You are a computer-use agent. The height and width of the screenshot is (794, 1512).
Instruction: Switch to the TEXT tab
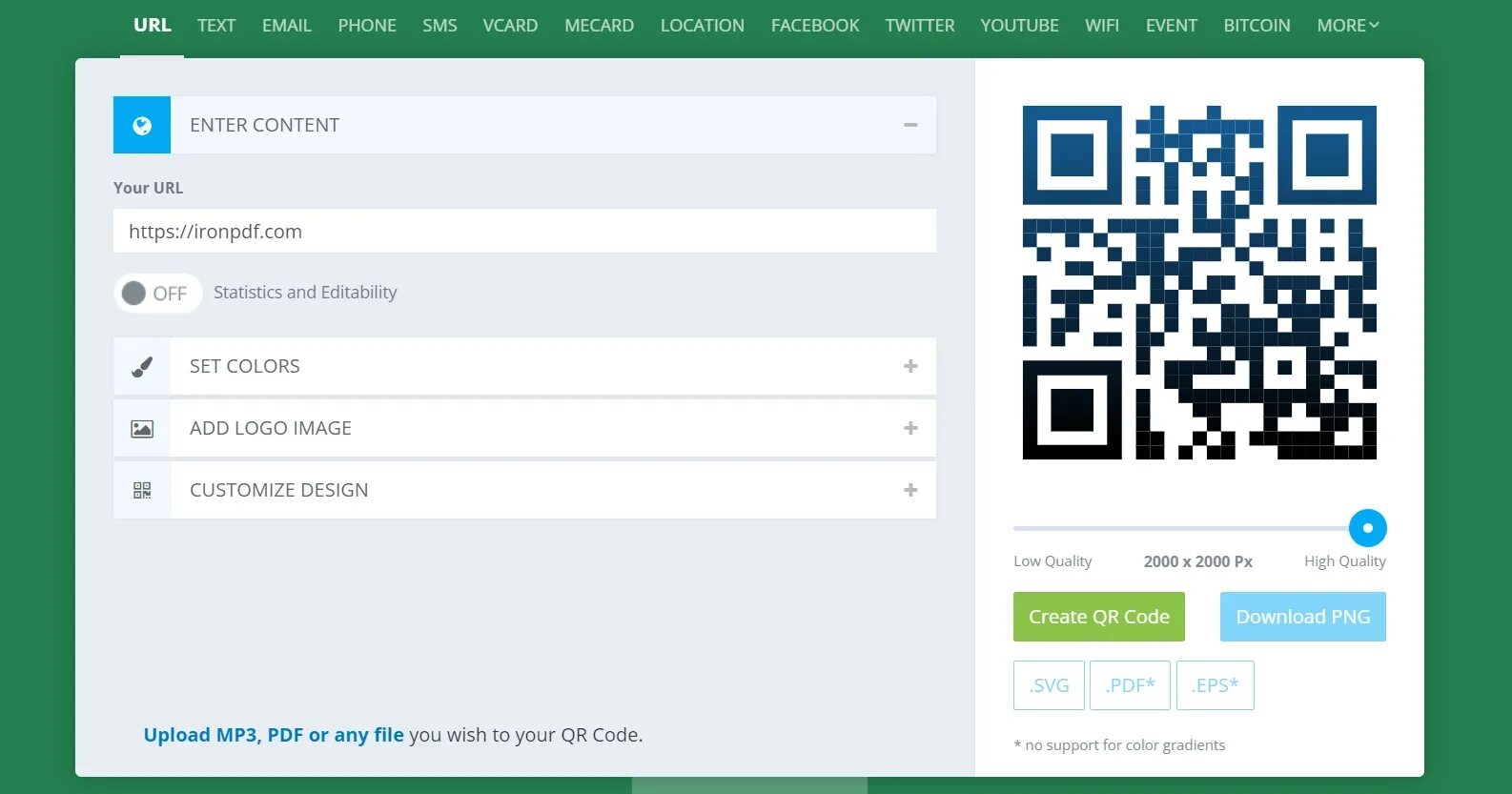pyautogui.click(x=216, y=26)
